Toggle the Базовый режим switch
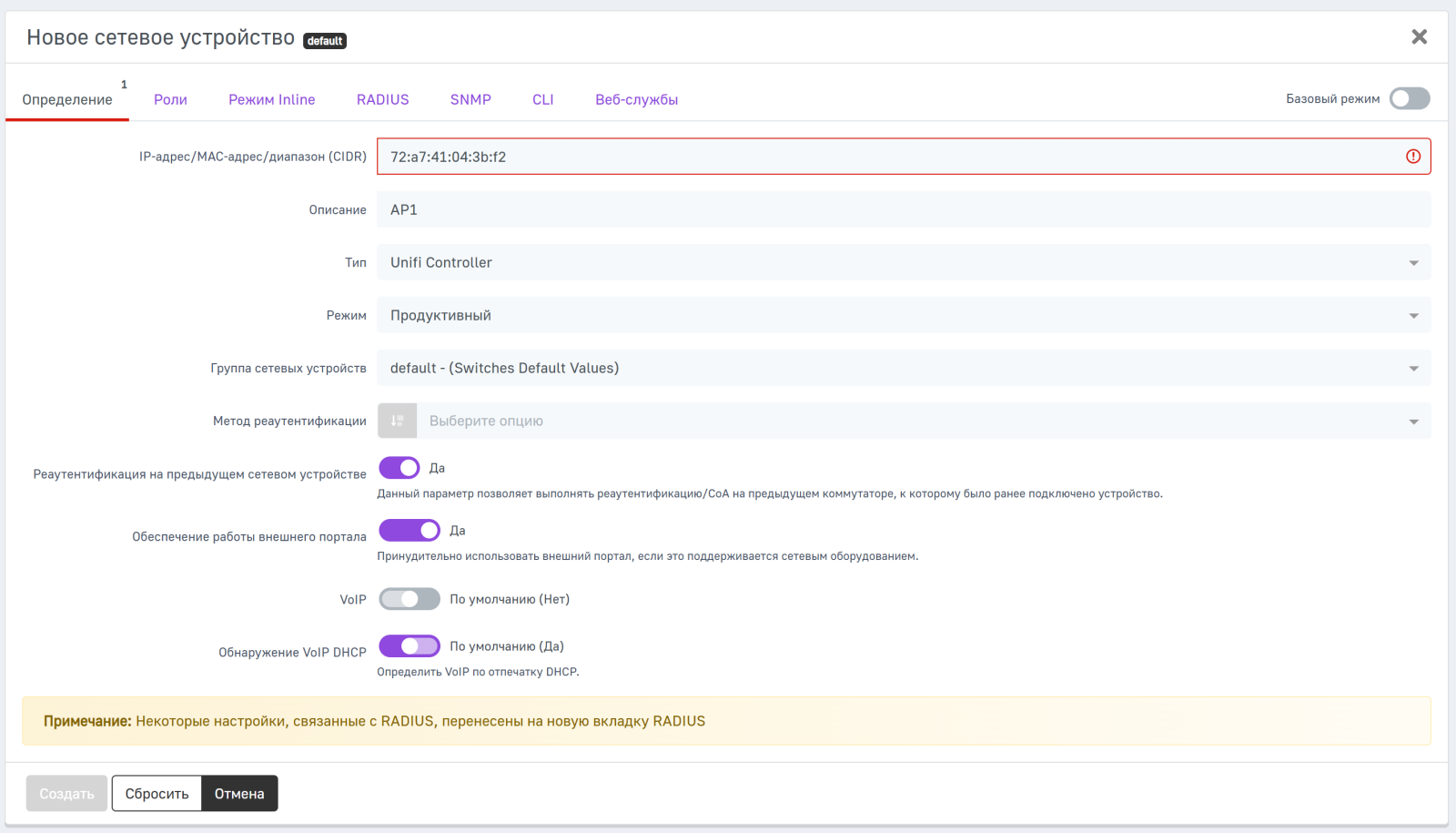 point(1409,98)
